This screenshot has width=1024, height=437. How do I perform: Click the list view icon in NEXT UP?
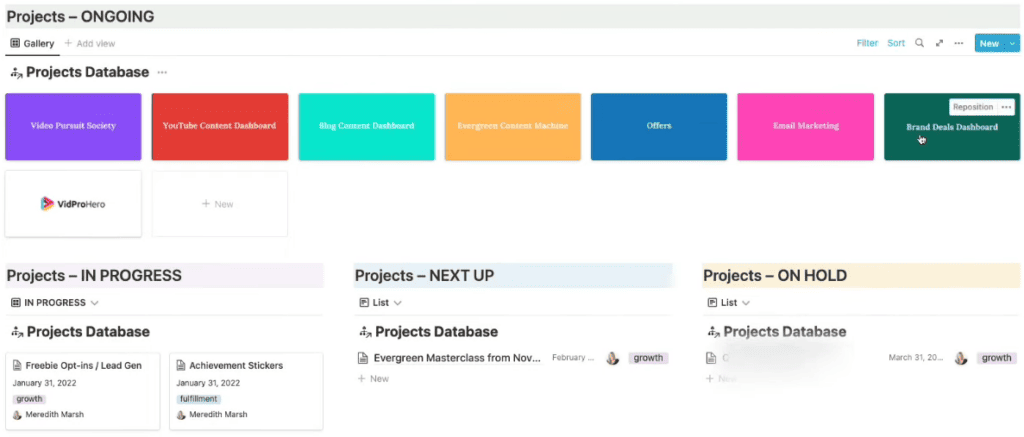tap(364, 303)
